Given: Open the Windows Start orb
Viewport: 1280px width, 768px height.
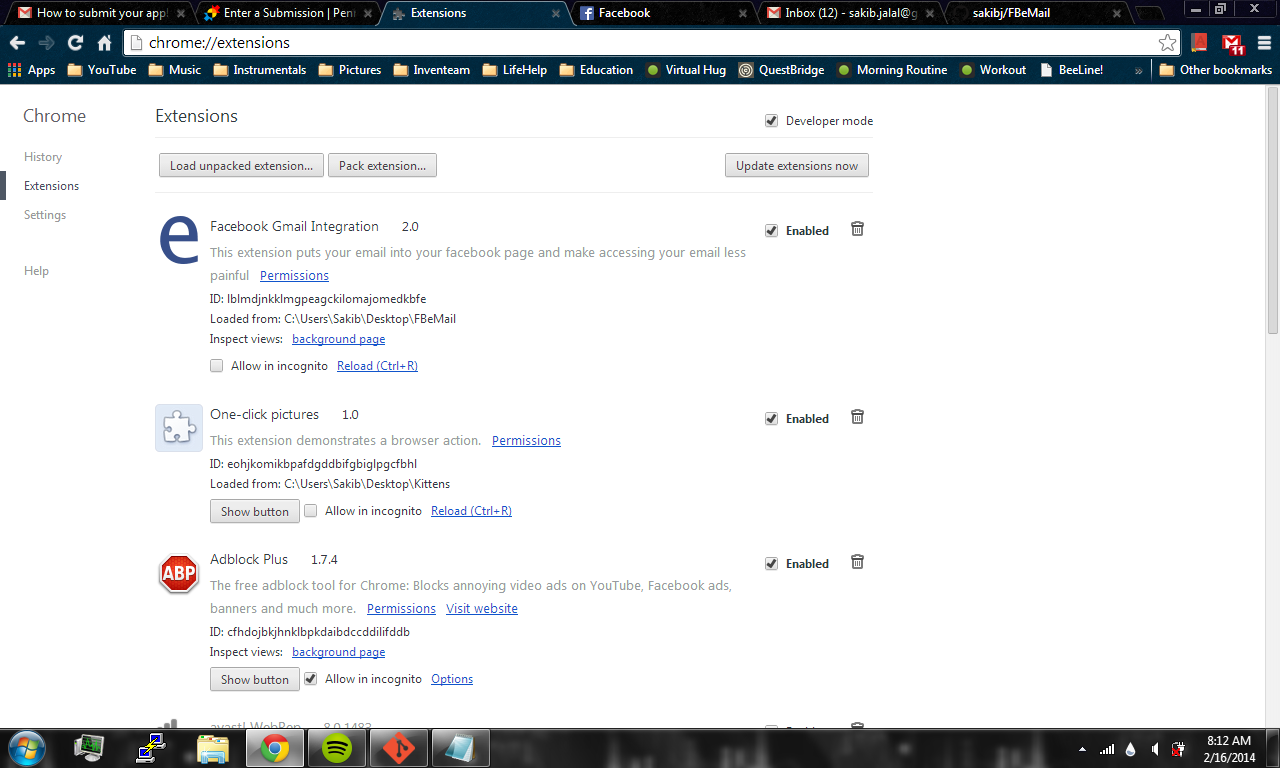Looking at the screenshot, I should (25, 748).
